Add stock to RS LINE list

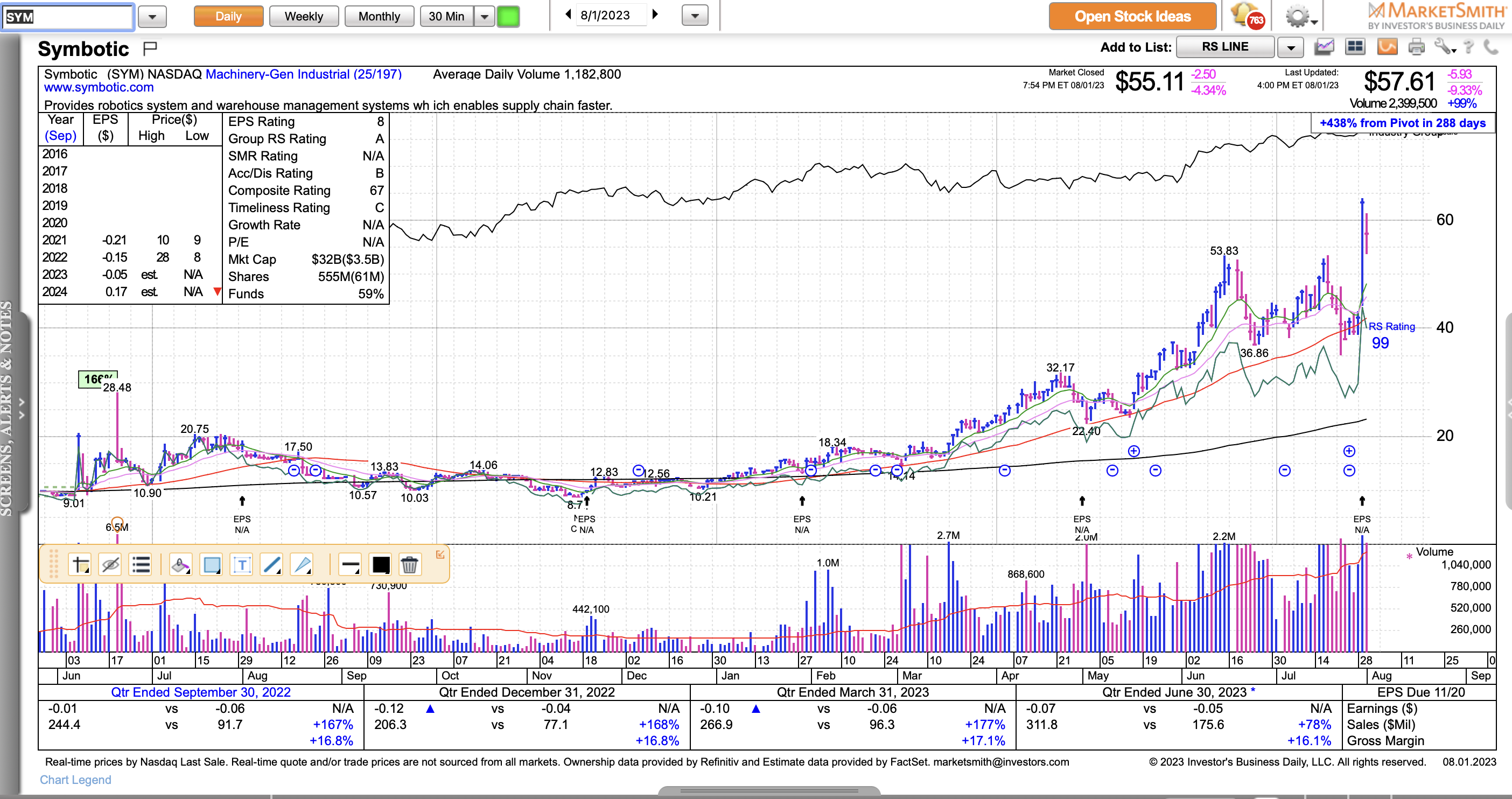1225,47
